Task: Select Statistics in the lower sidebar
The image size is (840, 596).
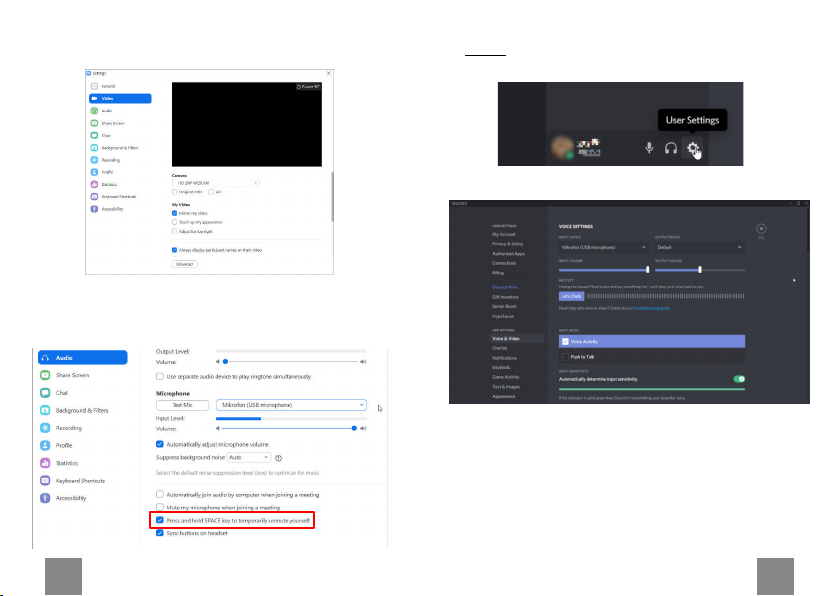Action: tap(66, 463)
